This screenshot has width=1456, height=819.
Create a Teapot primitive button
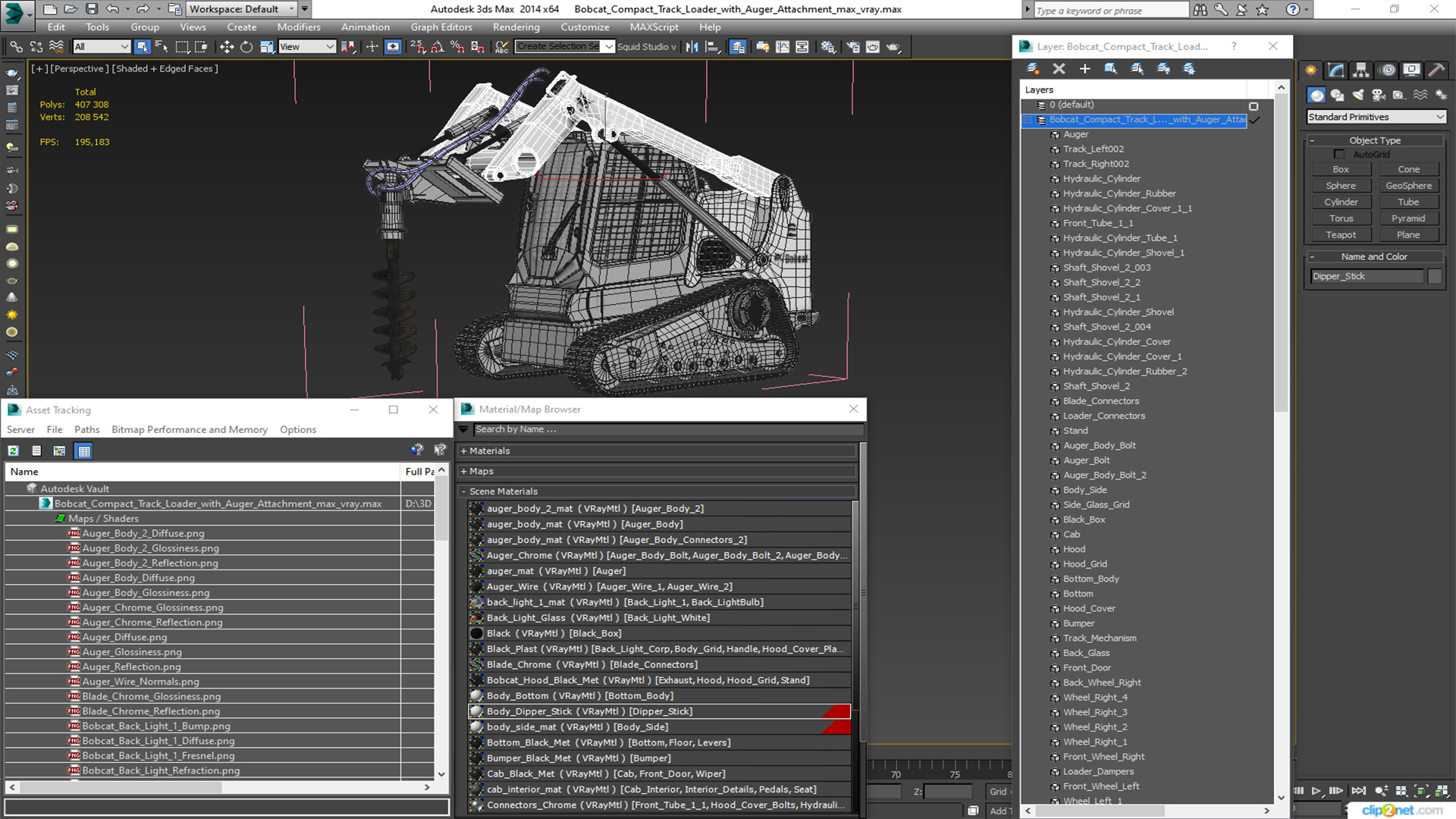click(1341, 235)
